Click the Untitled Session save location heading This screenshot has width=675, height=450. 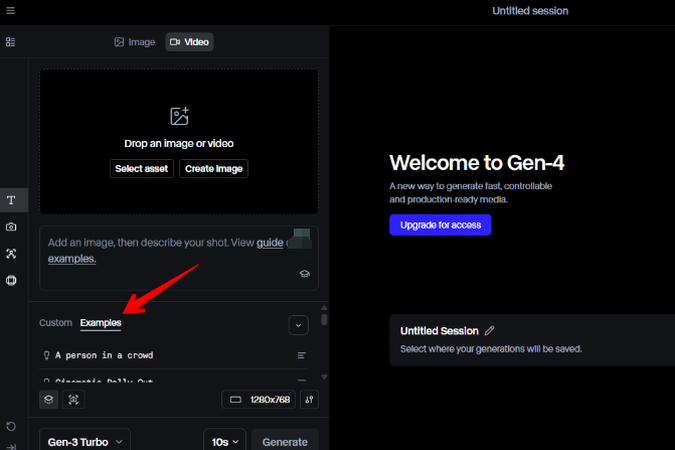[x=439, y=331]
